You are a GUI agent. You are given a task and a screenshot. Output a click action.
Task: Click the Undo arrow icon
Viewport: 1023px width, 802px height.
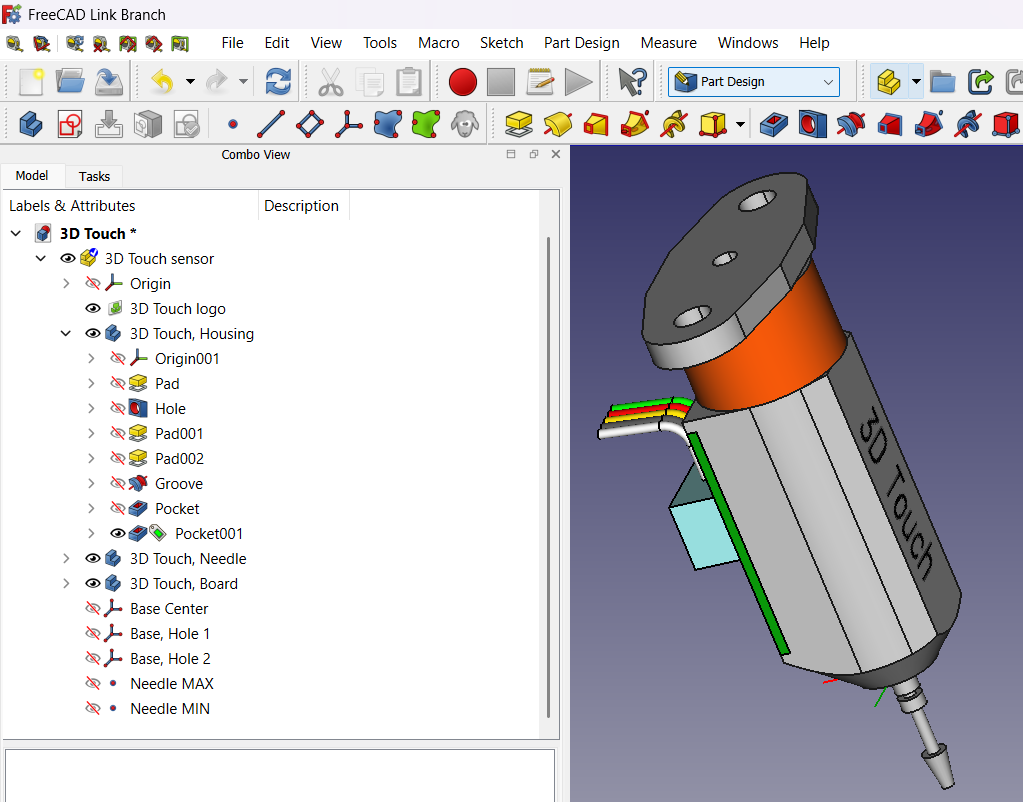coord(162,82)
